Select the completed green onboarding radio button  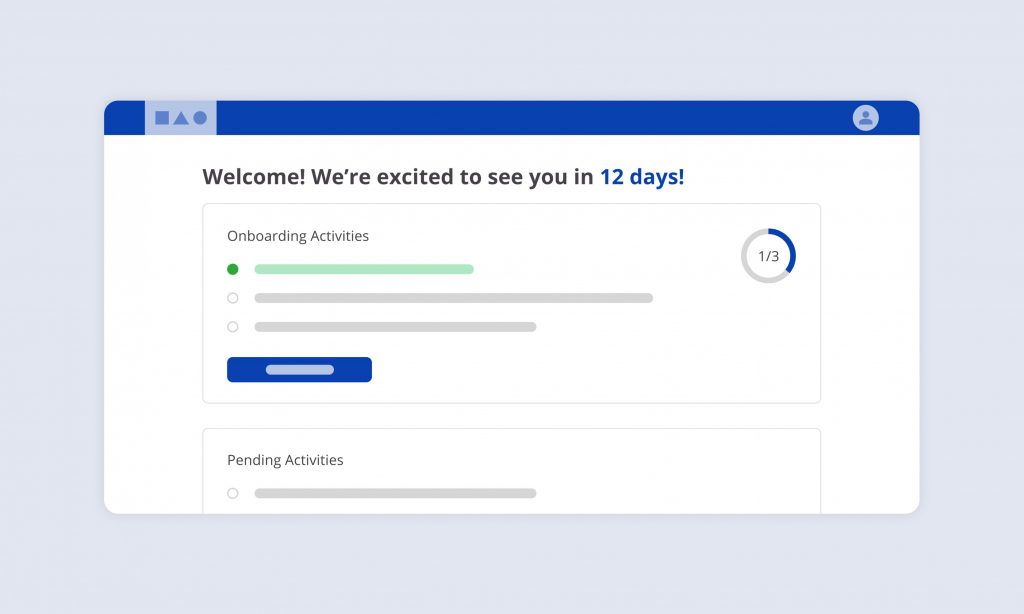pyautogui.click(x=233, y=269)
